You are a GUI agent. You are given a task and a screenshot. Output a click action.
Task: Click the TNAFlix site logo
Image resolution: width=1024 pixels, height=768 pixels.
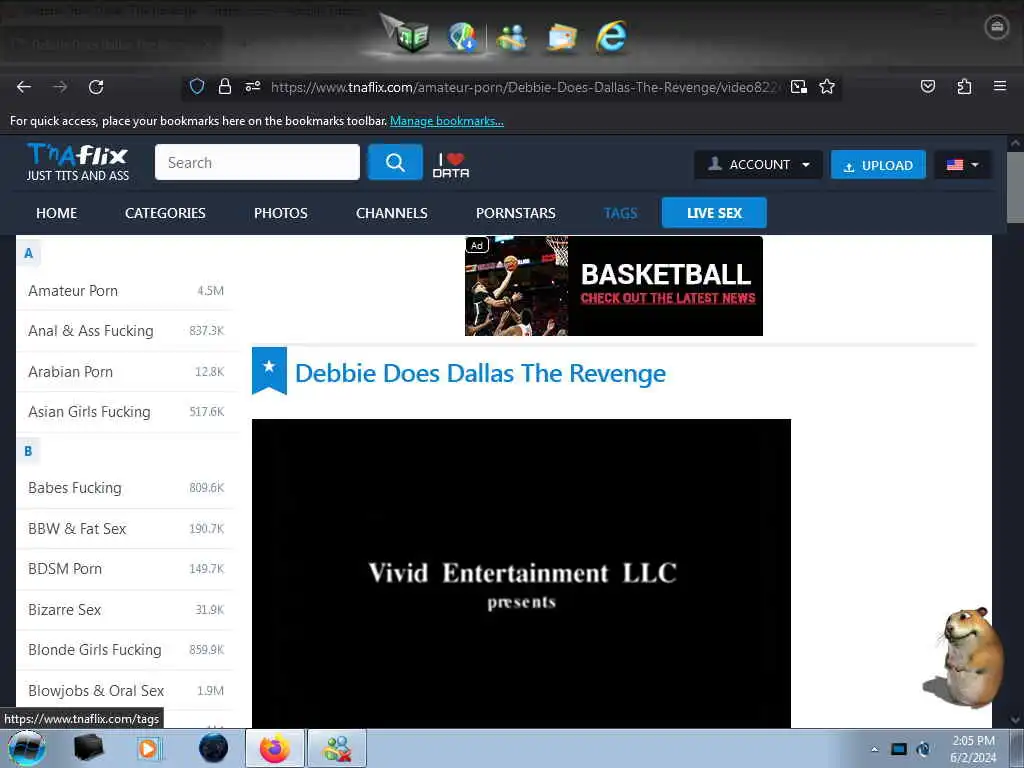coord(78,162)
